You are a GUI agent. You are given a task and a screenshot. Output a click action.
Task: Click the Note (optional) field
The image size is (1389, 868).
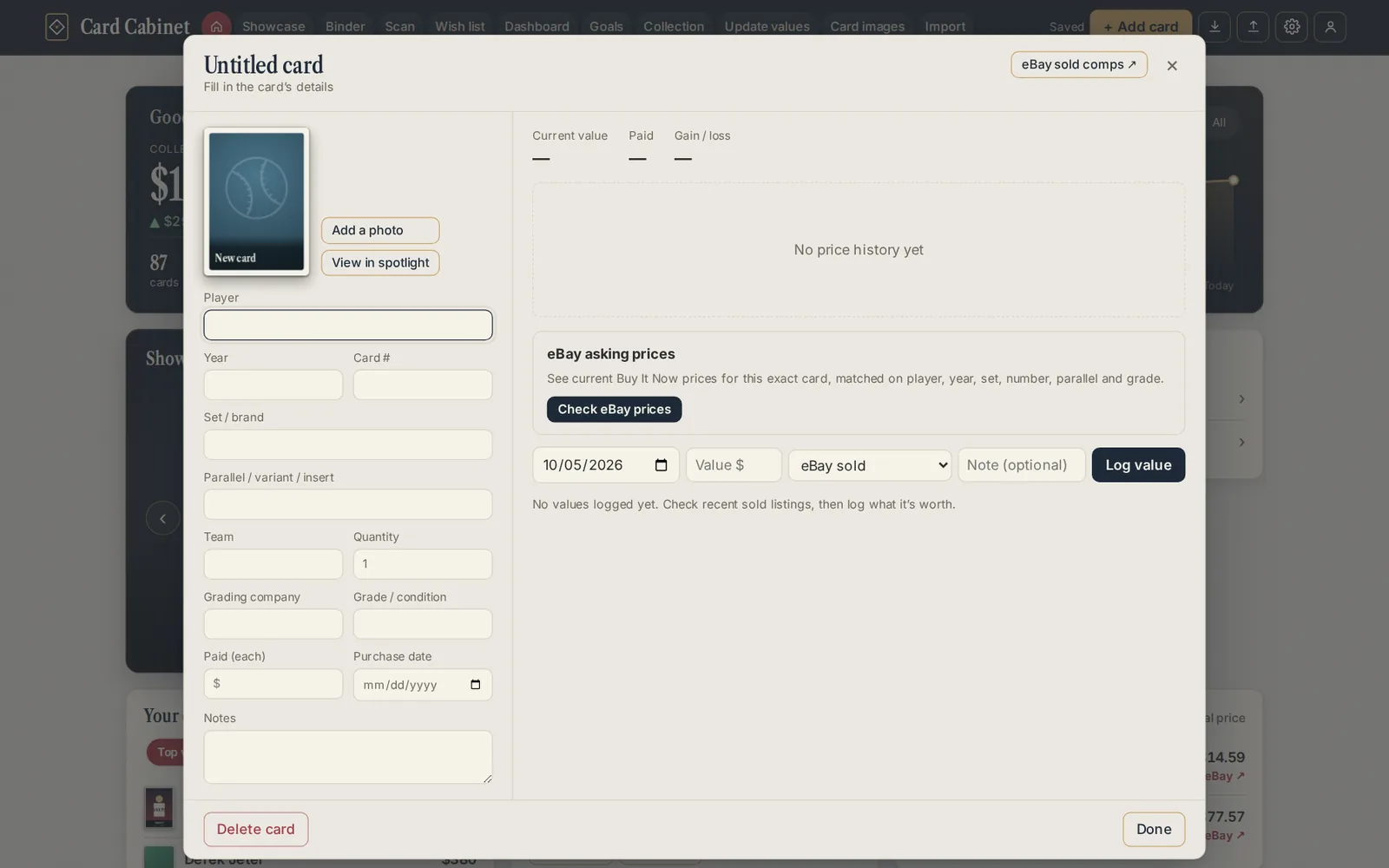tap(1021, 465)
